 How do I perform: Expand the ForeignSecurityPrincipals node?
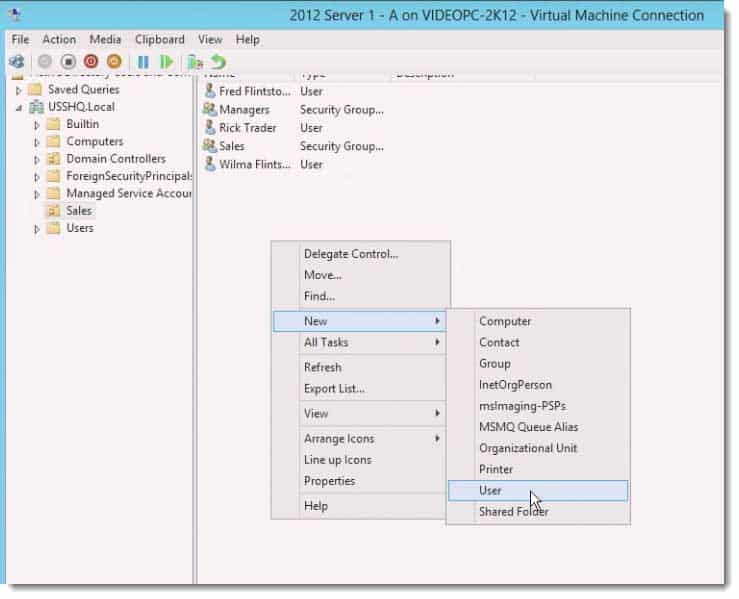click(37, 177)
